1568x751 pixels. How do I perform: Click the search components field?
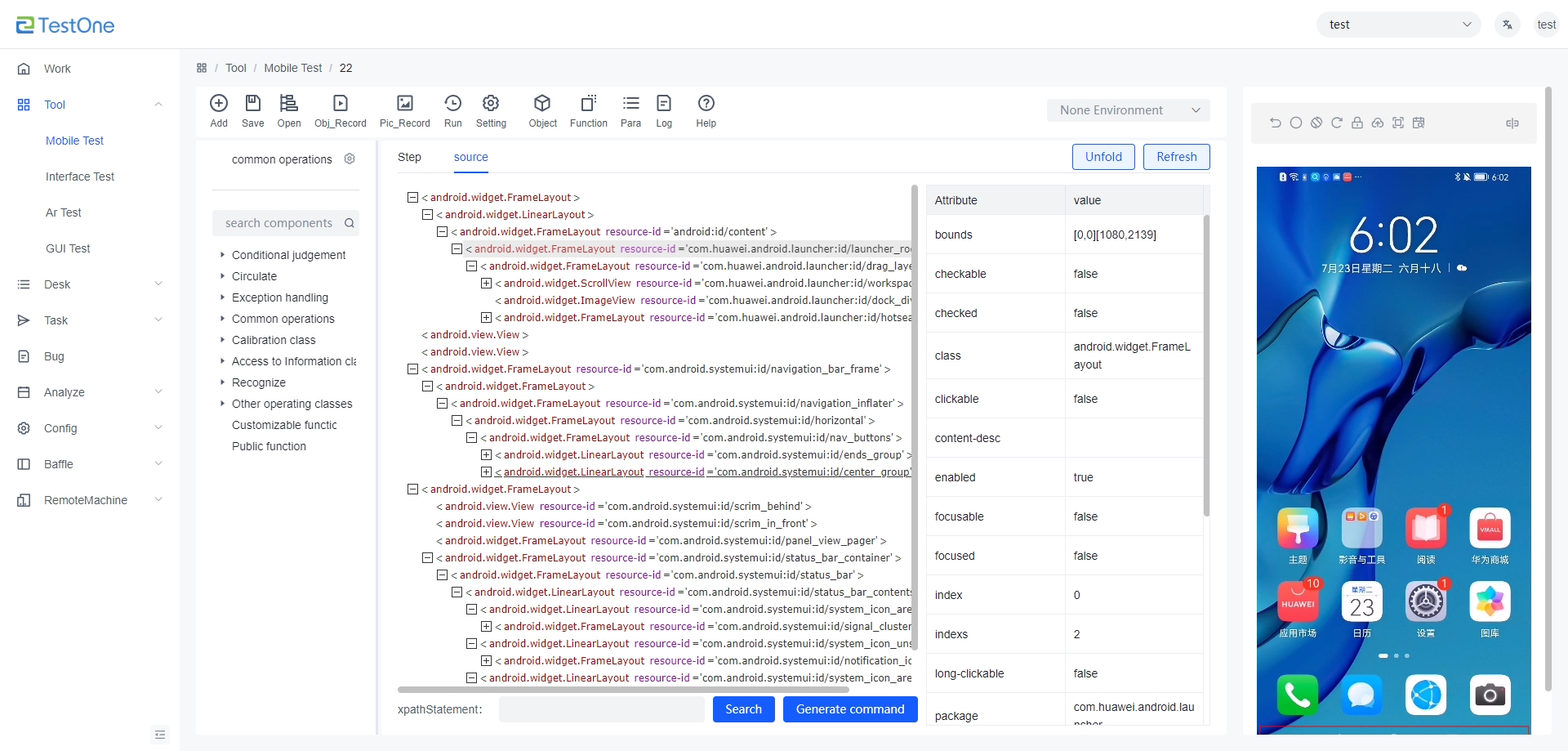[x=286, y=223]
